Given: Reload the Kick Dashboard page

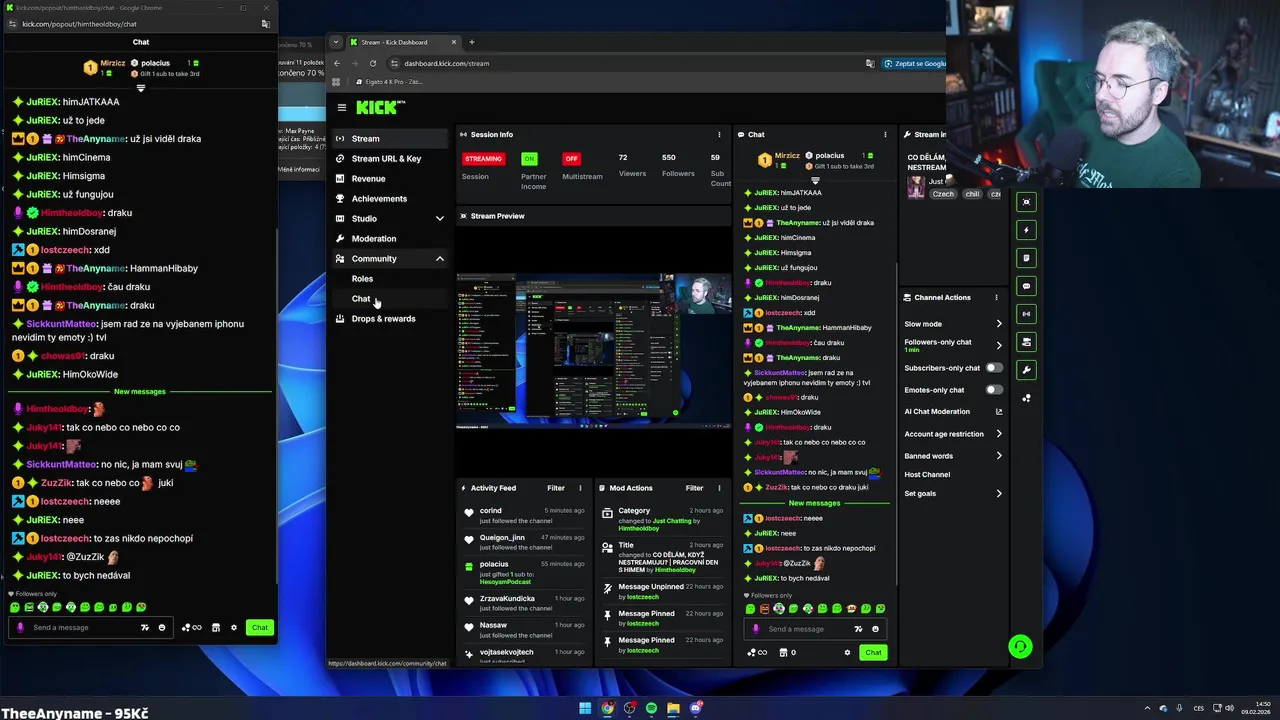Looking at the screenshot, I should click(373, 63).
